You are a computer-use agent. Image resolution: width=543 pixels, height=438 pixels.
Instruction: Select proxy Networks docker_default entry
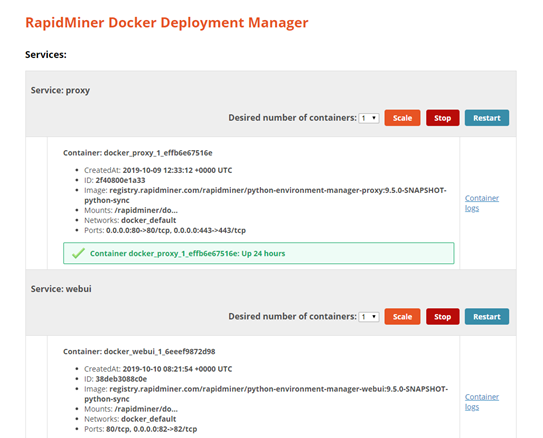130,221
